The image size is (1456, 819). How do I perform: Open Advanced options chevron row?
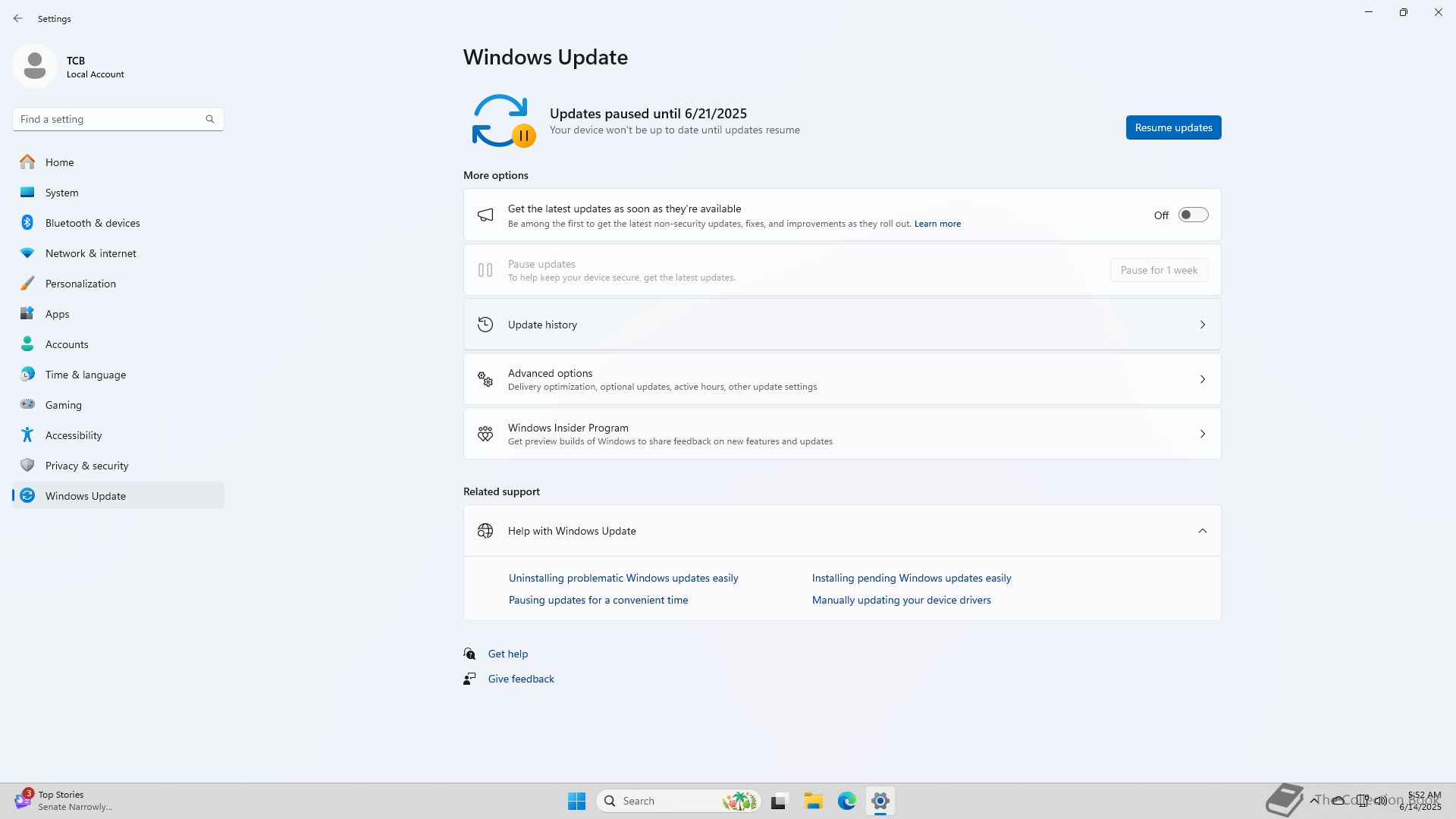(1202, 379)
